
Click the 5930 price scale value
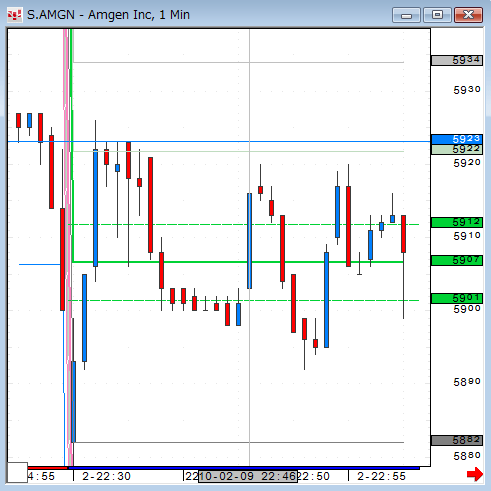(467, 90)
